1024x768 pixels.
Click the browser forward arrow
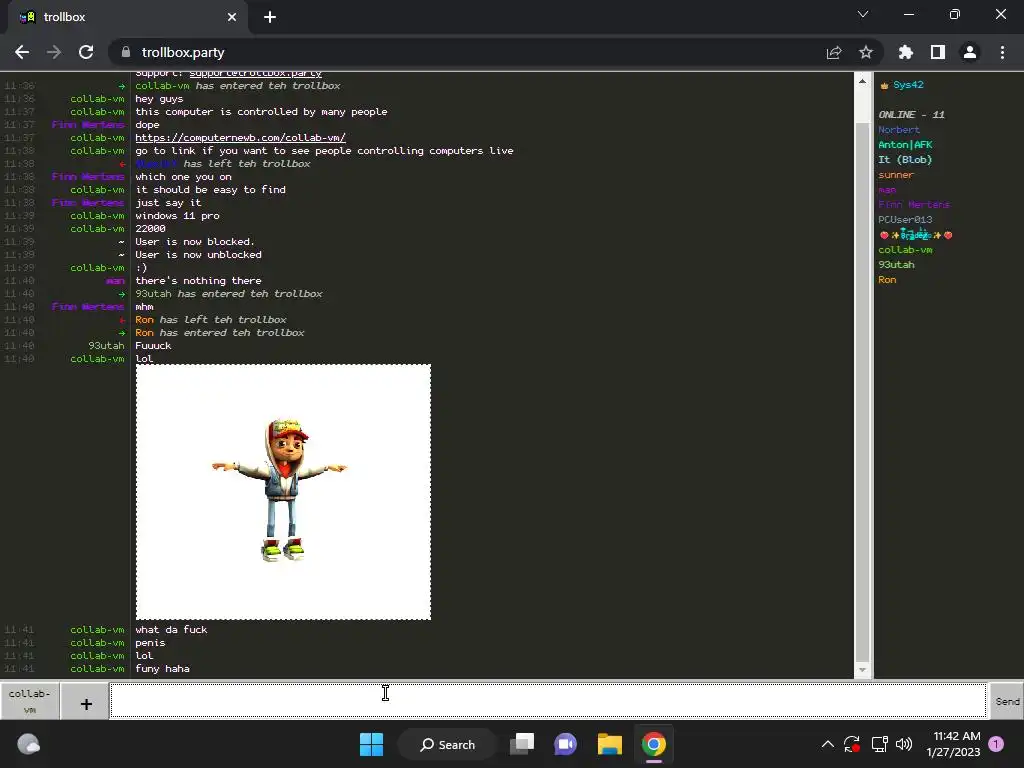point(54,52)
